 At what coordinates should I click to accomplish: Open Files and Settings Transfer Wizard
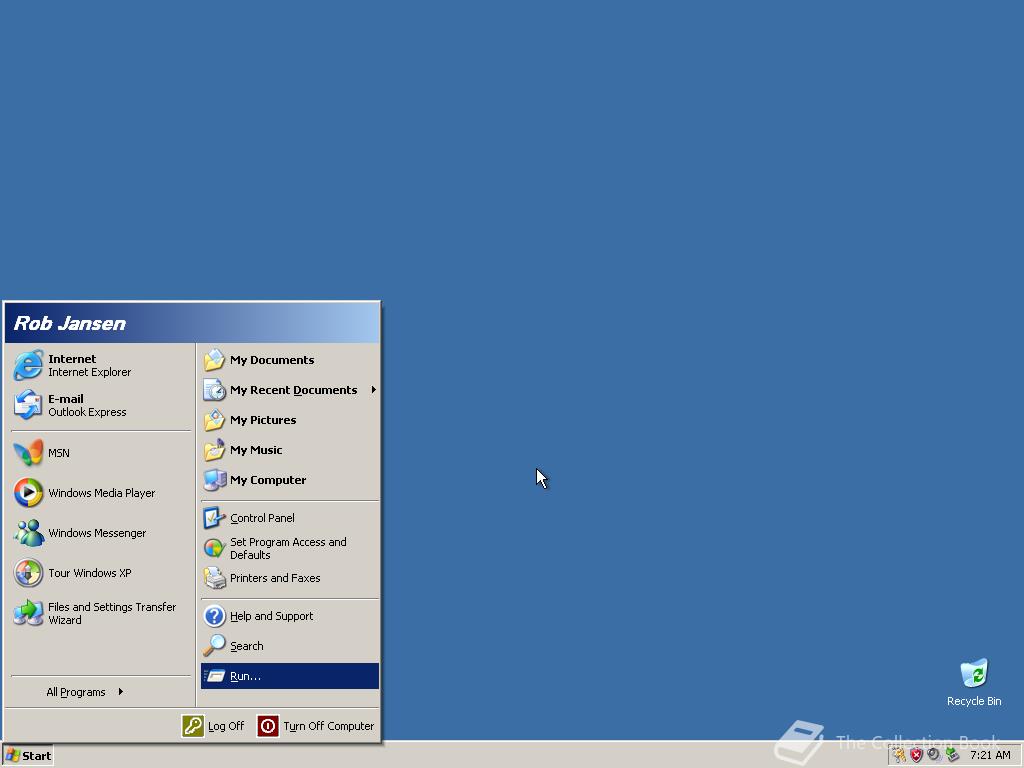click(x=101, y=613)
